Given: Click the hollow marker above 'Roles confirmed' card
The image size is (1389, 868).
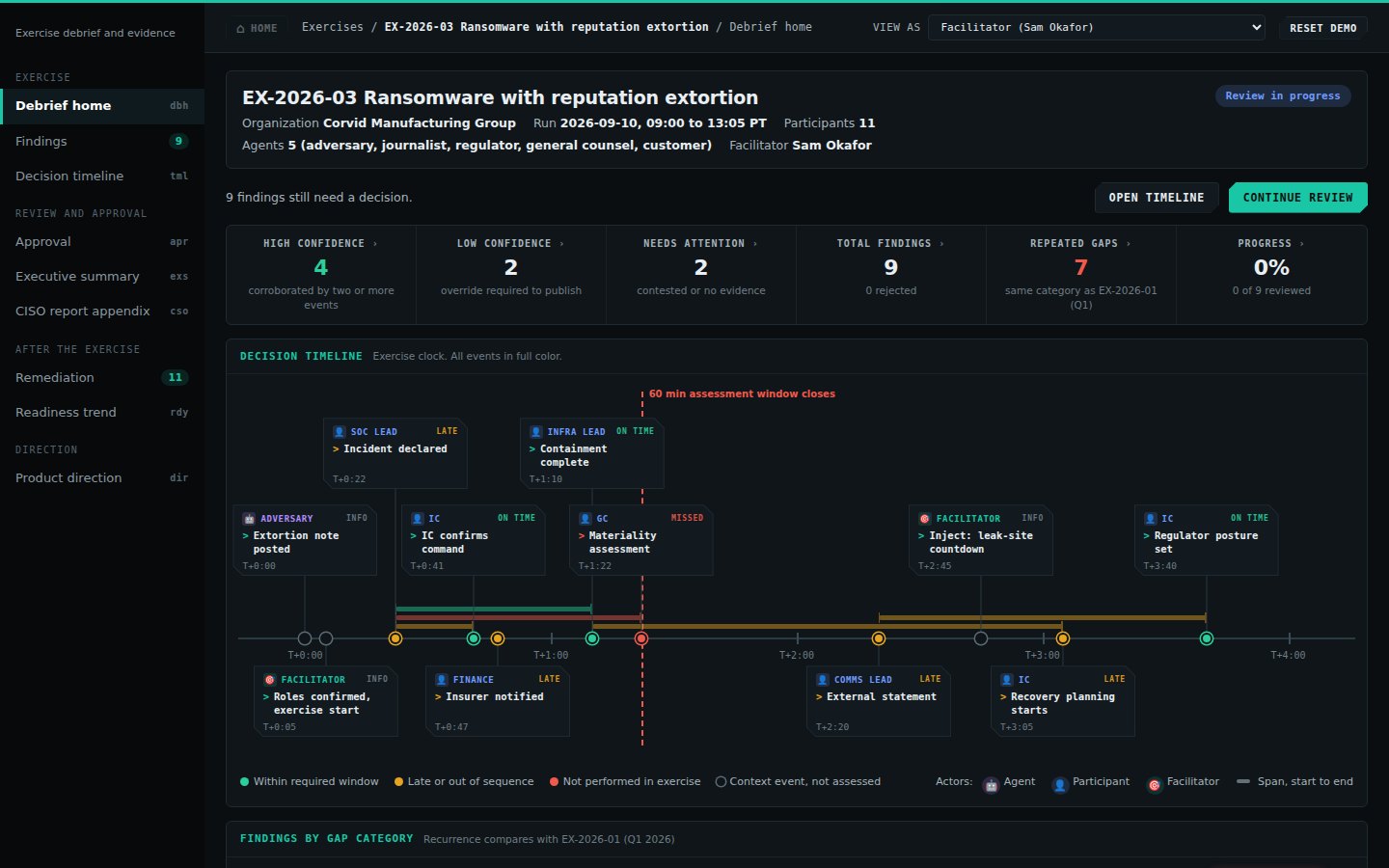Looking at the screenshot, I should [326, 638].
